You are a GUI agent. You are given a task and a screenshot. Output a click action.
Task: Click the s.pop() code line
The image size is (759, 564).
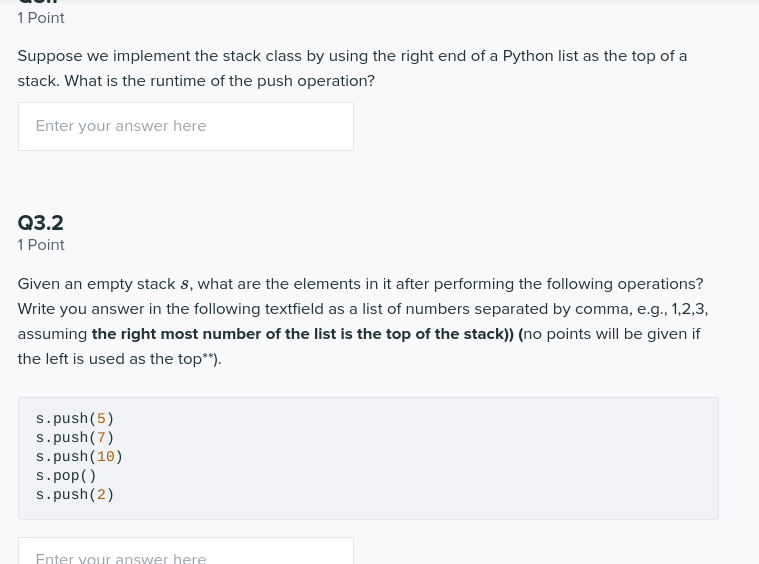(66, 475)
